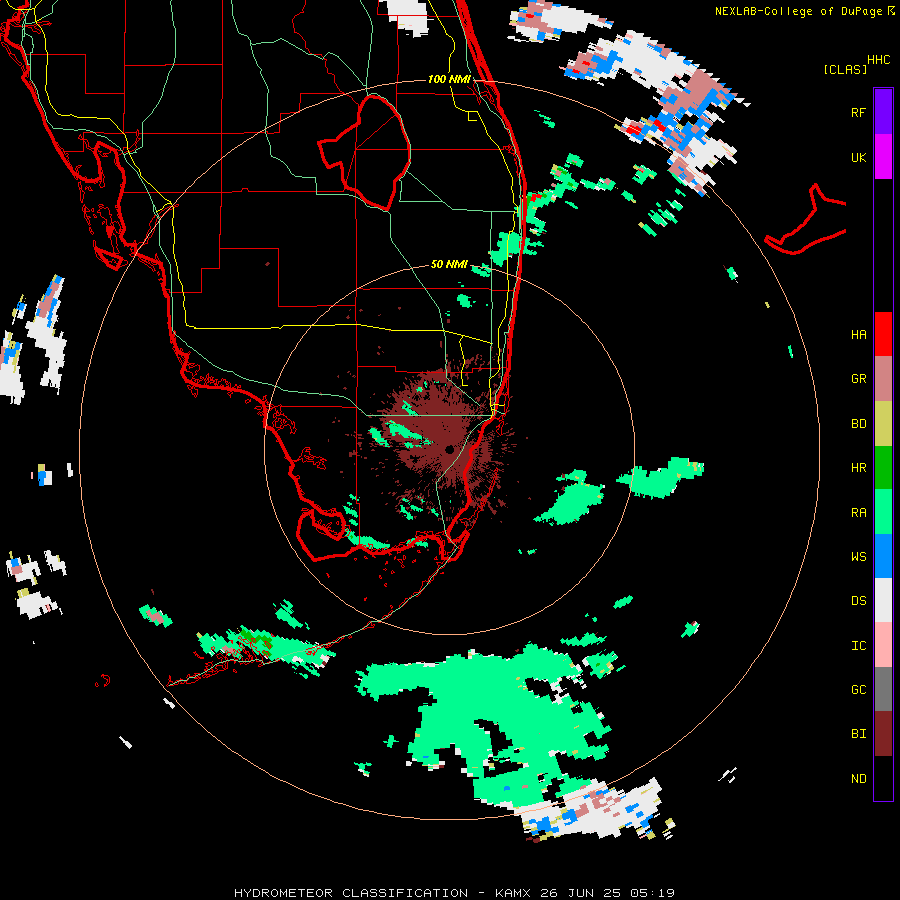
Task: Click the HA red legend swatch
Action: click(x=883, y=334)
